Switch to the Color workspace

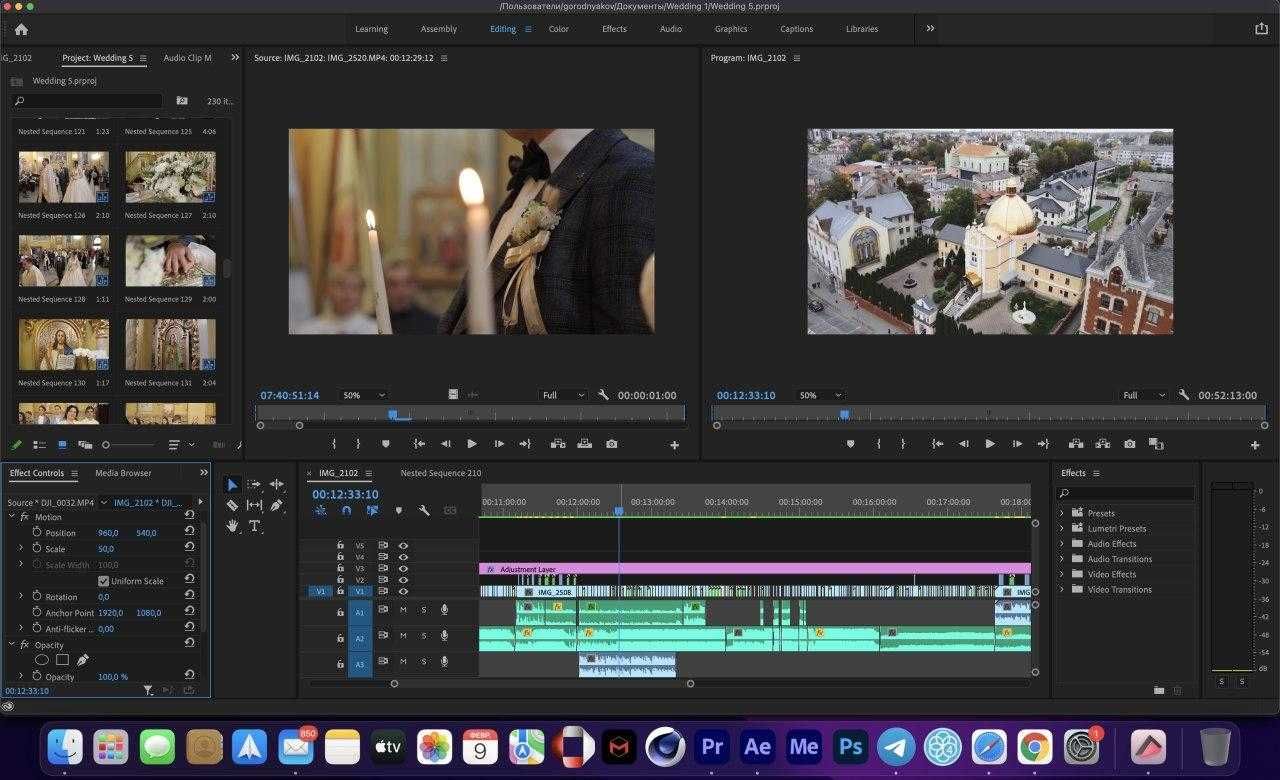coord(559,29)
